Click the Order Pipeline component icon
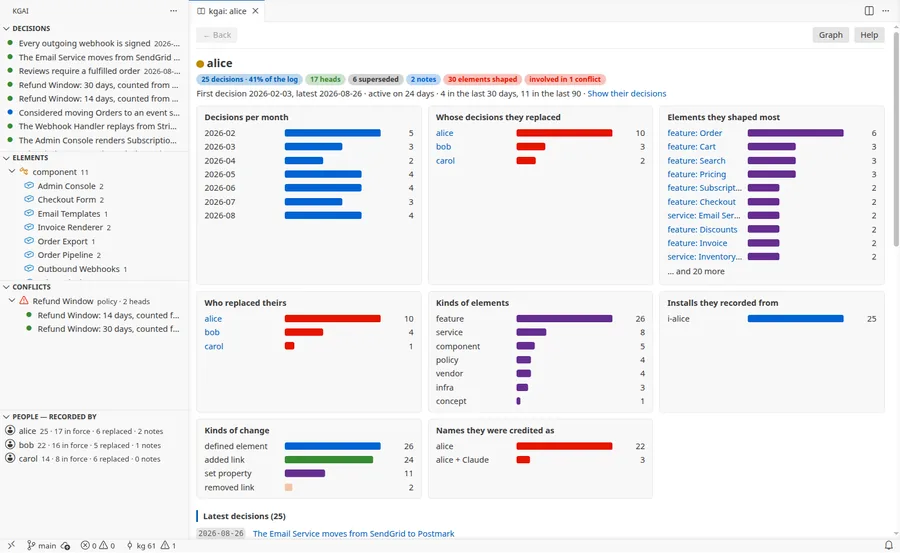Image resolution: width=900 pixels, height=553 pixels. click(29, 254)
